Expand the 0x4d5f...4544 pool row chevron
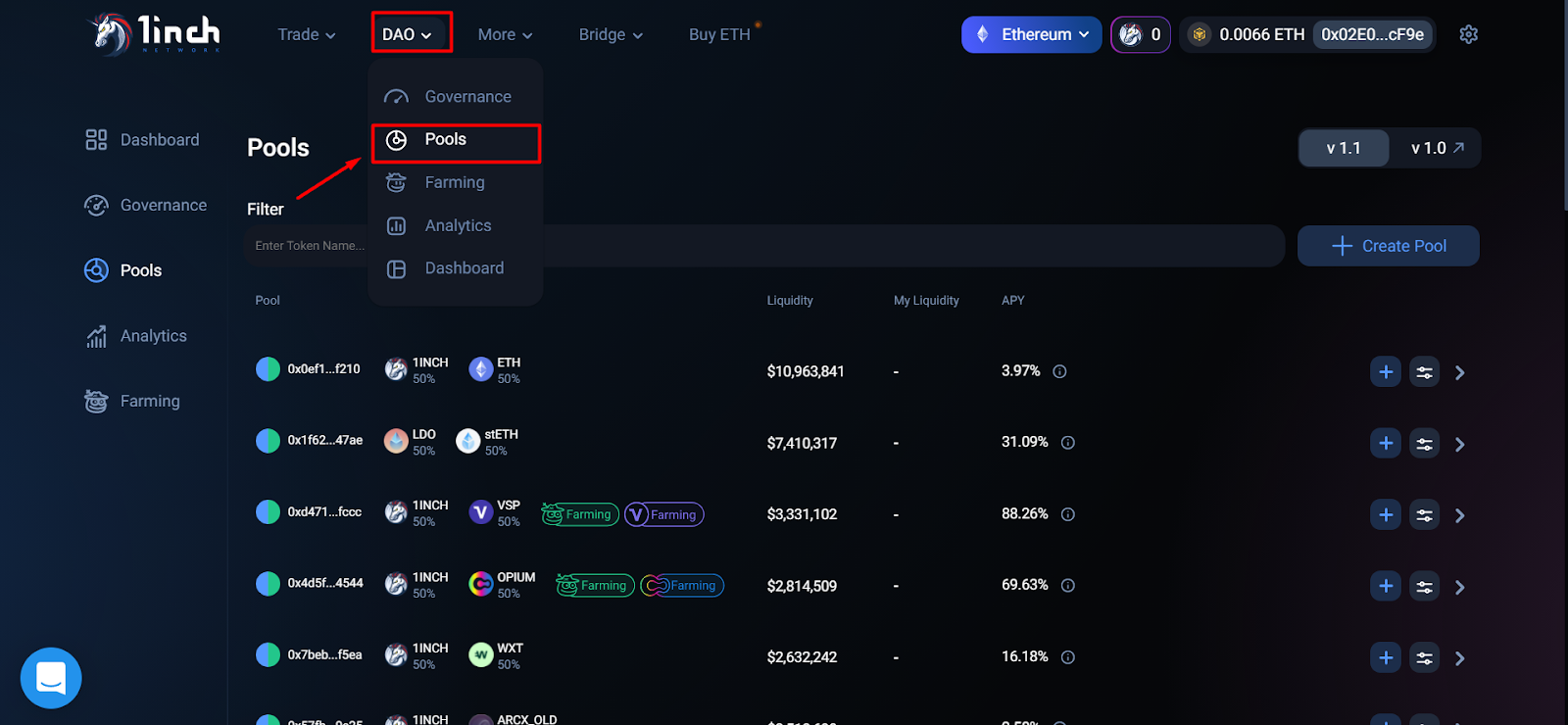Screen dimensions: 1568x725 coord(1460,587)
